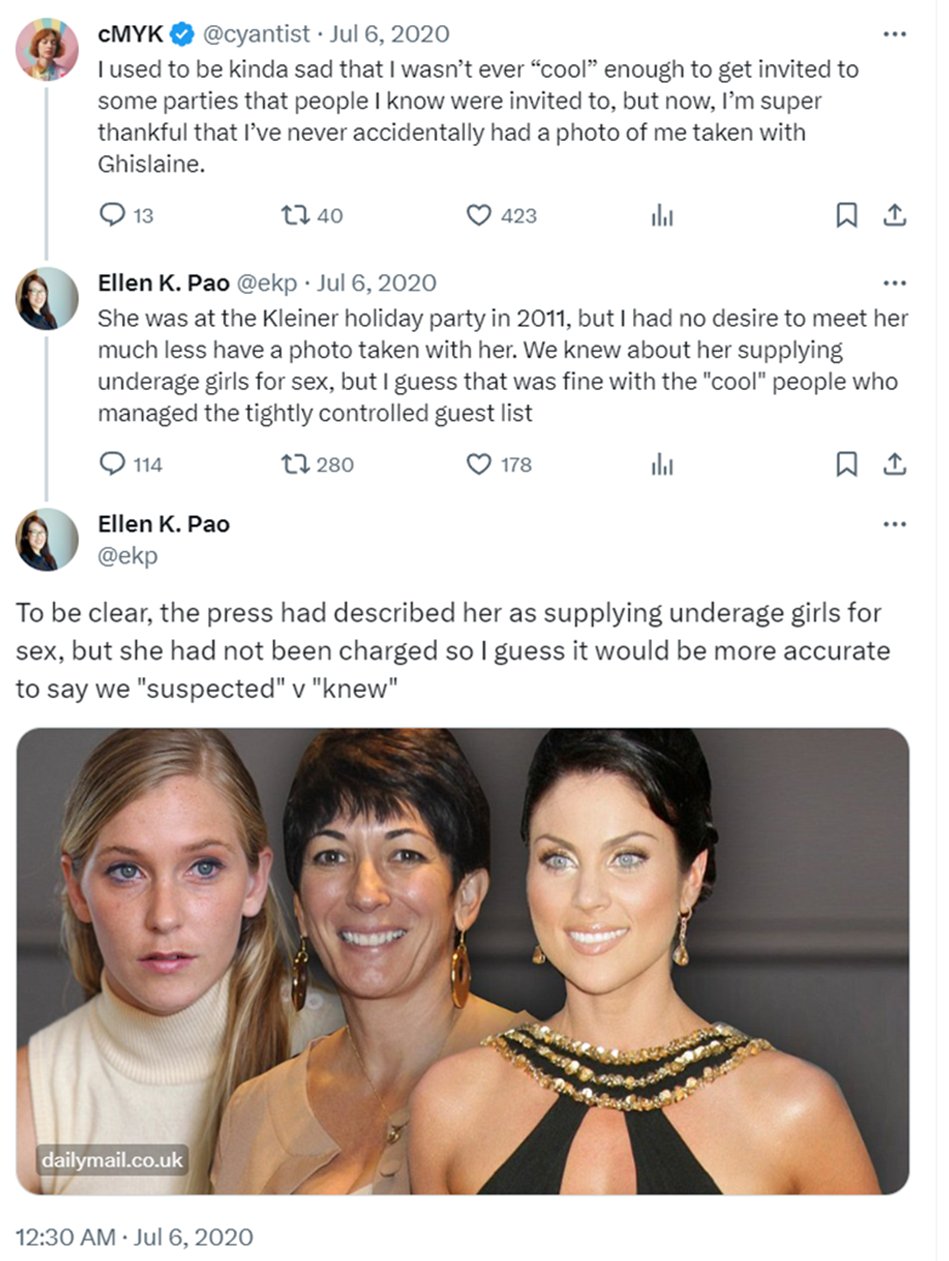Click the 12:30 AM Jul 6, 2020 timestamp

tap(134, 1237)
